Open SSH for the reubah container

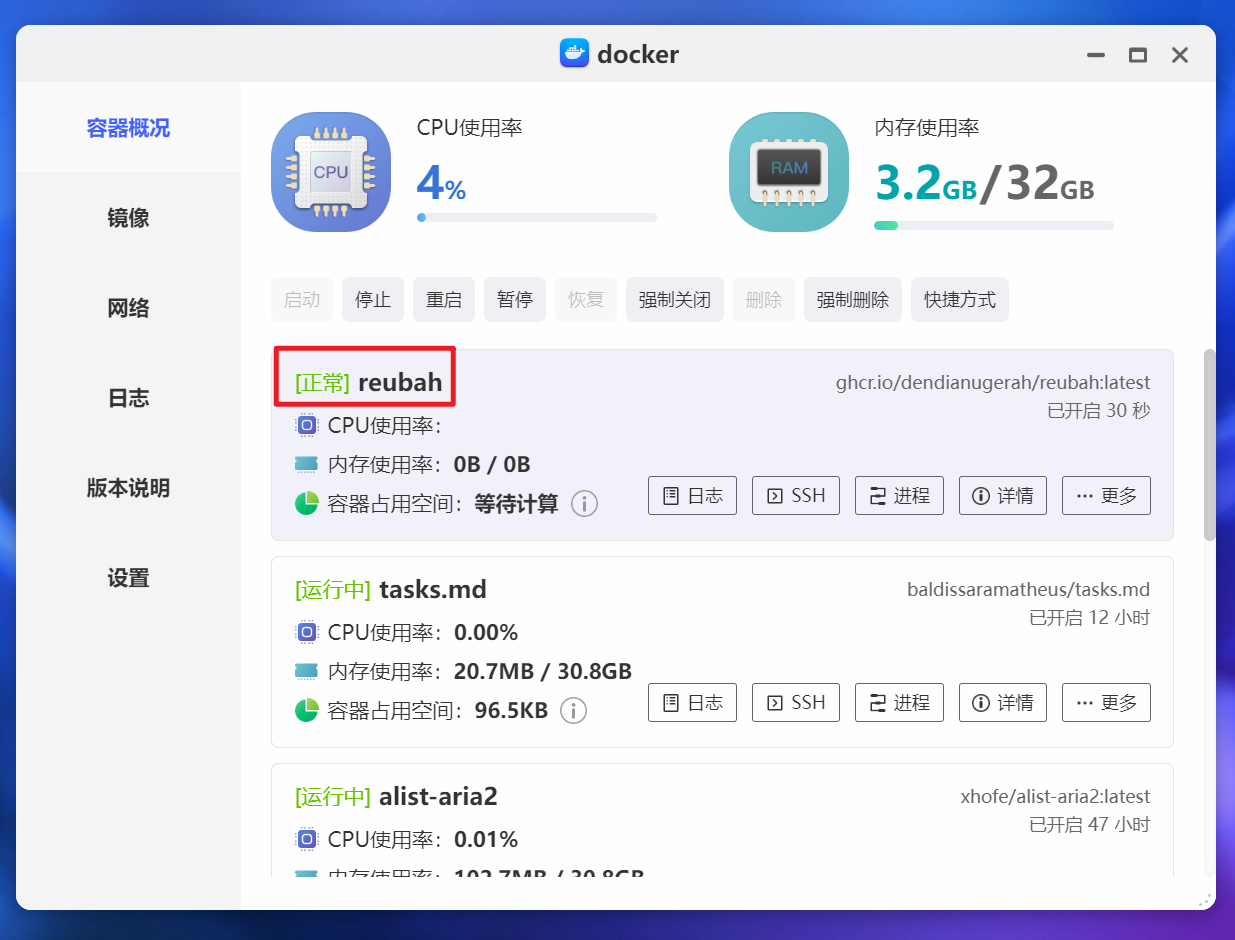pyautogui.click(x=795, y=495)
